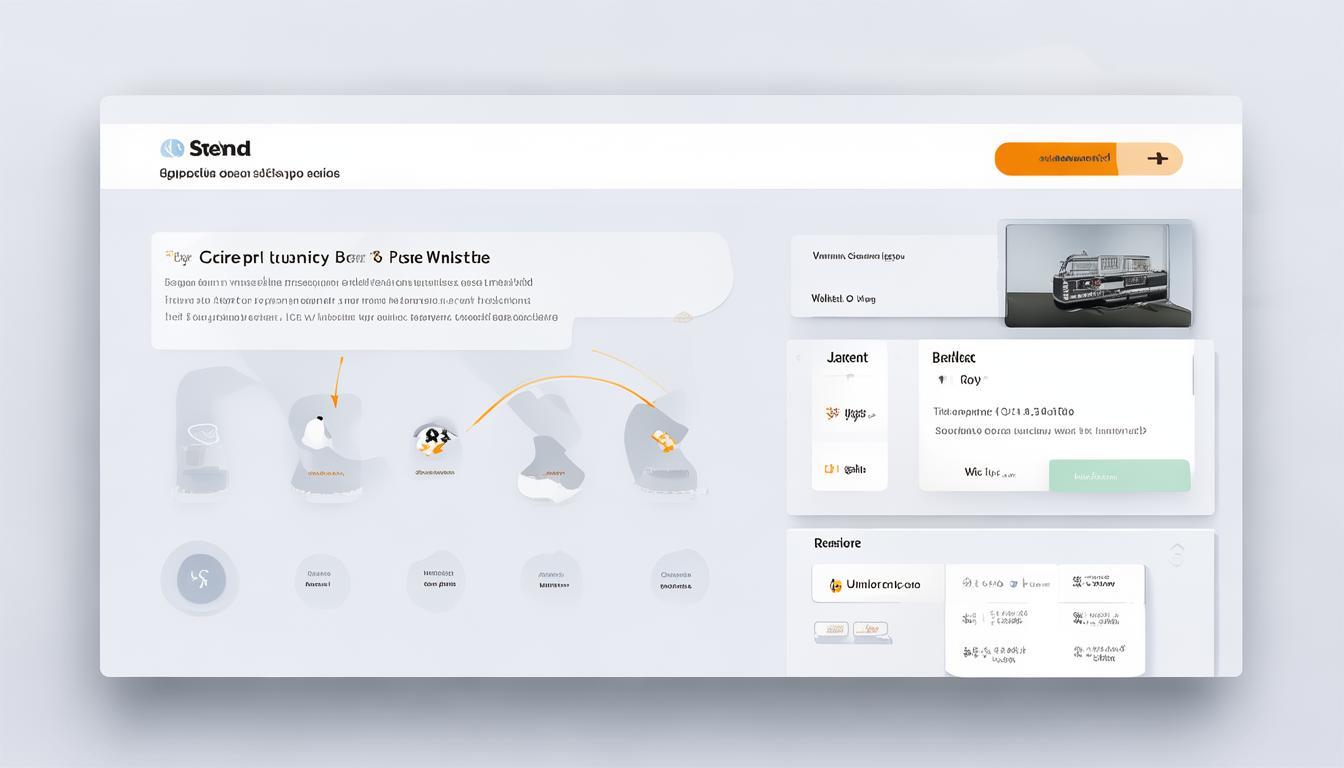Click the faint circular icon in Remiore header
The height and width of the screenshot is (768, 1344).
[1176, 554]
